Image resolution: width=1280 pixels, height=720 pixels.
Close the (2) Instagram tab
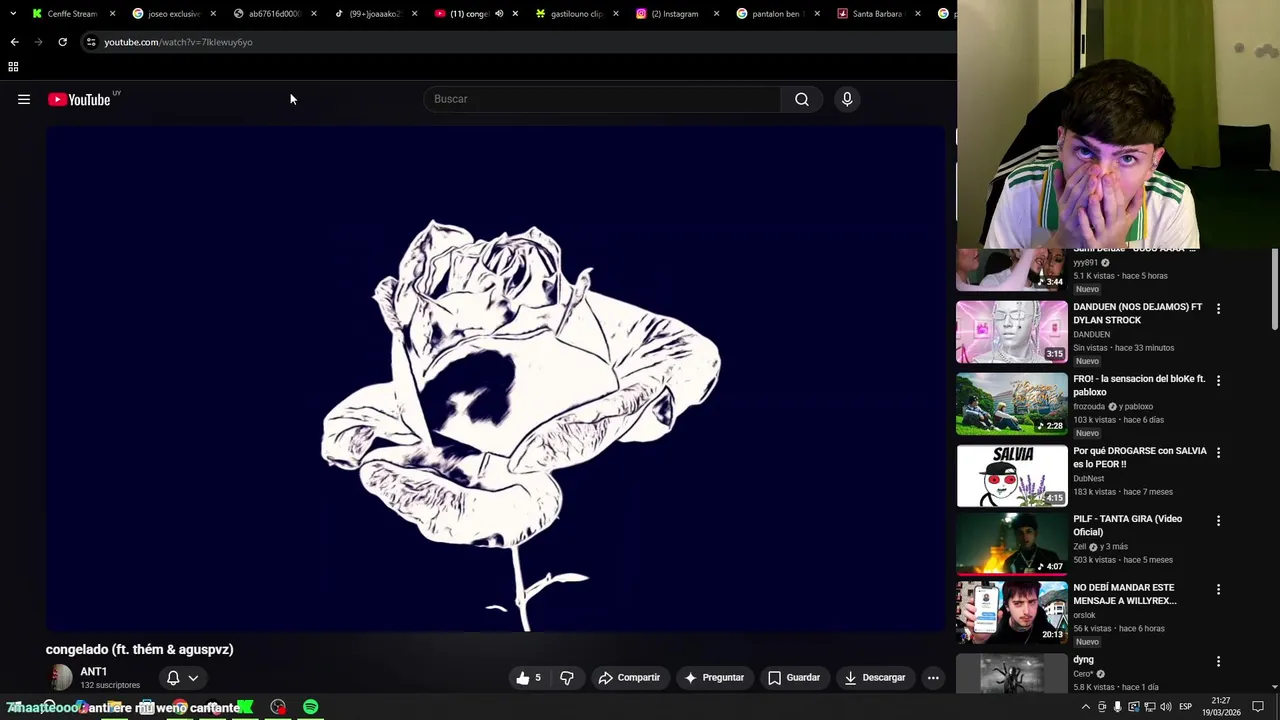(x=716, y=14)
